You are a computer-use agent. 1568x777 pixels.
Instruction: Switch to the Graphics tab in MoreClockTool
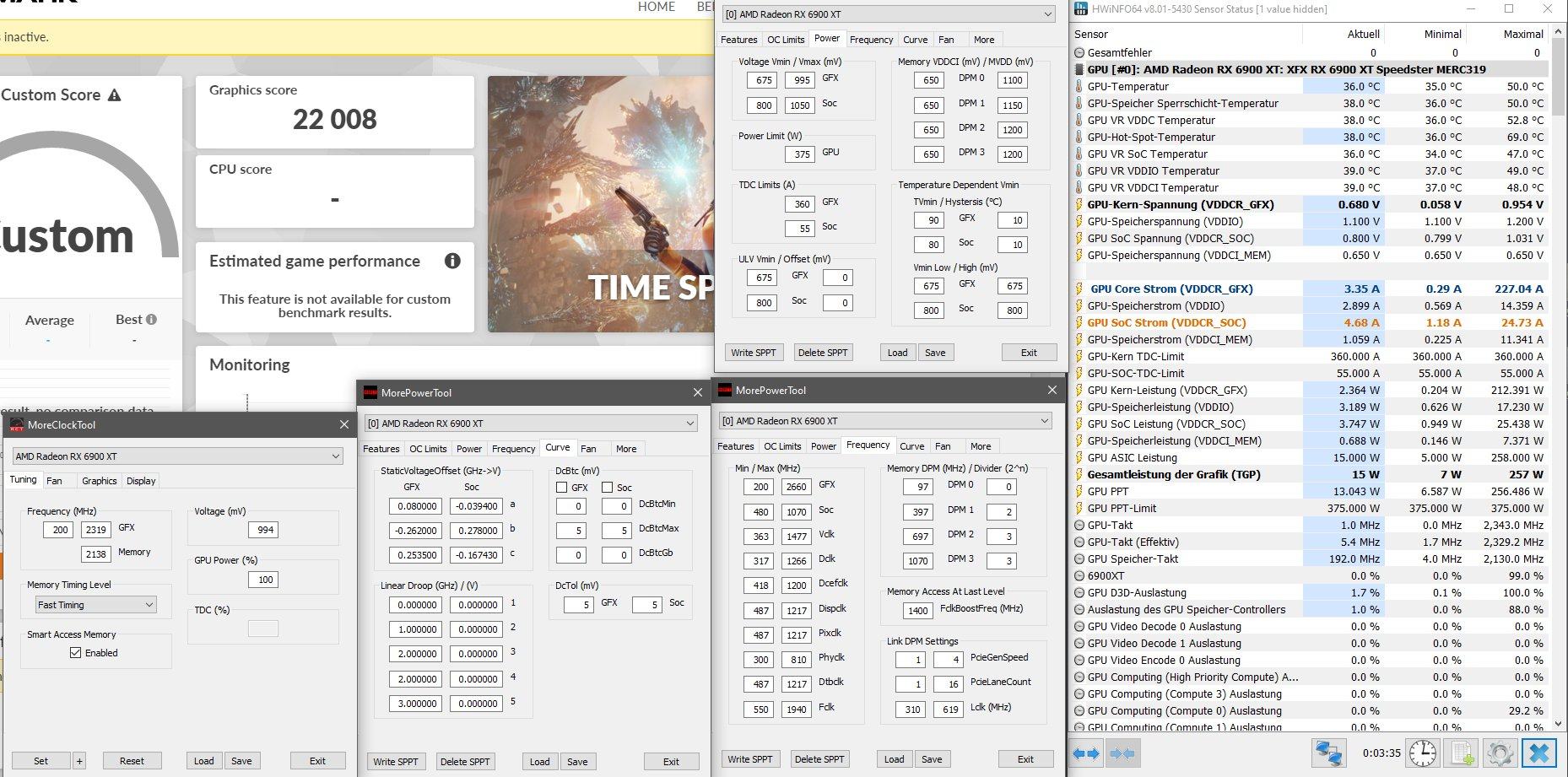tap(100, 481)
